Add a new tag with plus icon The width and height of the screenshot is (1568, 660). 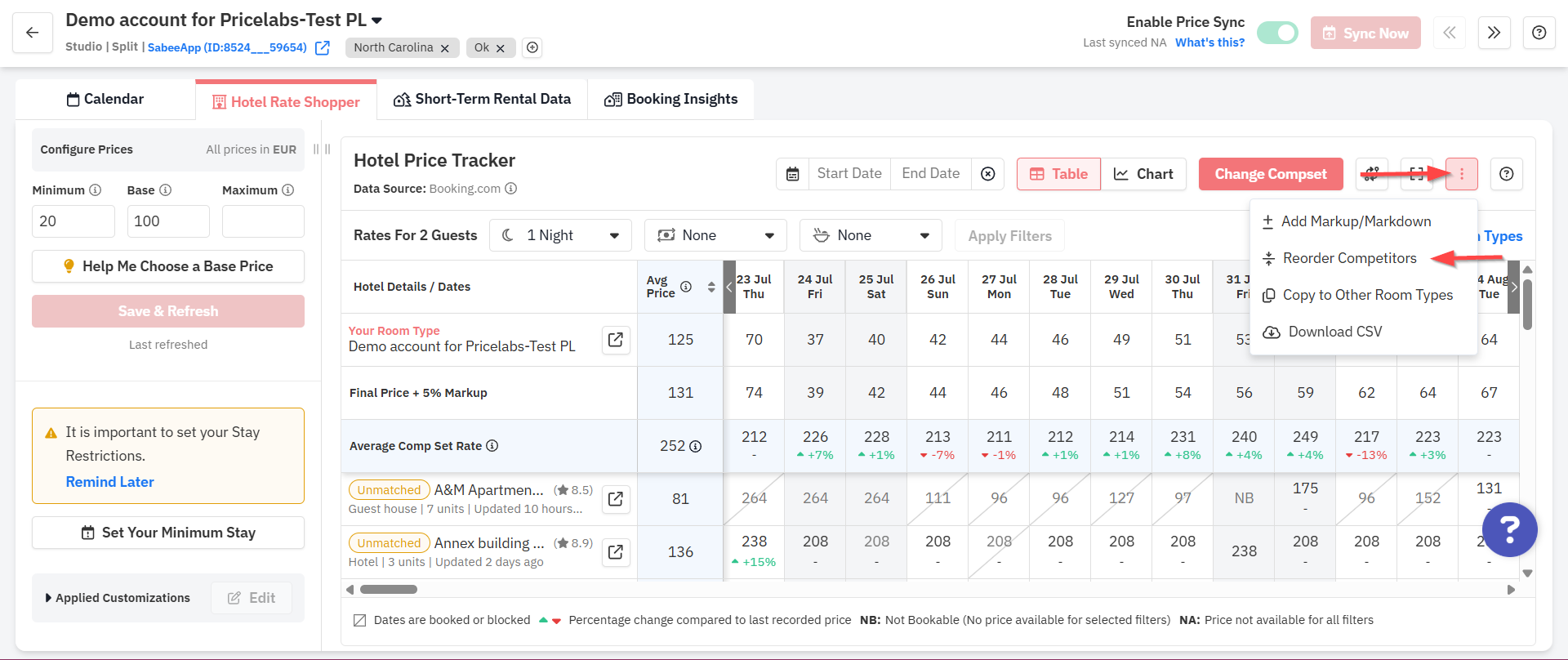(532, 47)
